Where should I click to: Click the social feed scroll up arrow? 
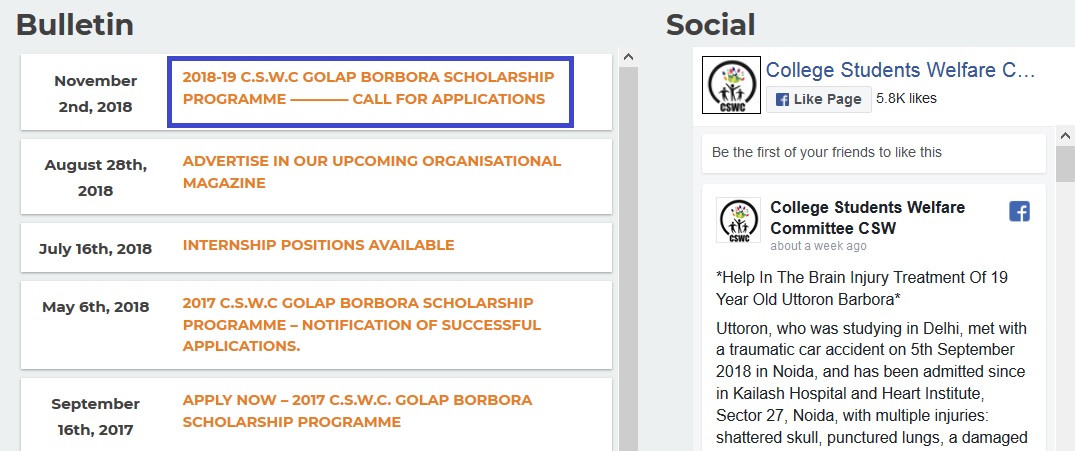pos(1065,136)
